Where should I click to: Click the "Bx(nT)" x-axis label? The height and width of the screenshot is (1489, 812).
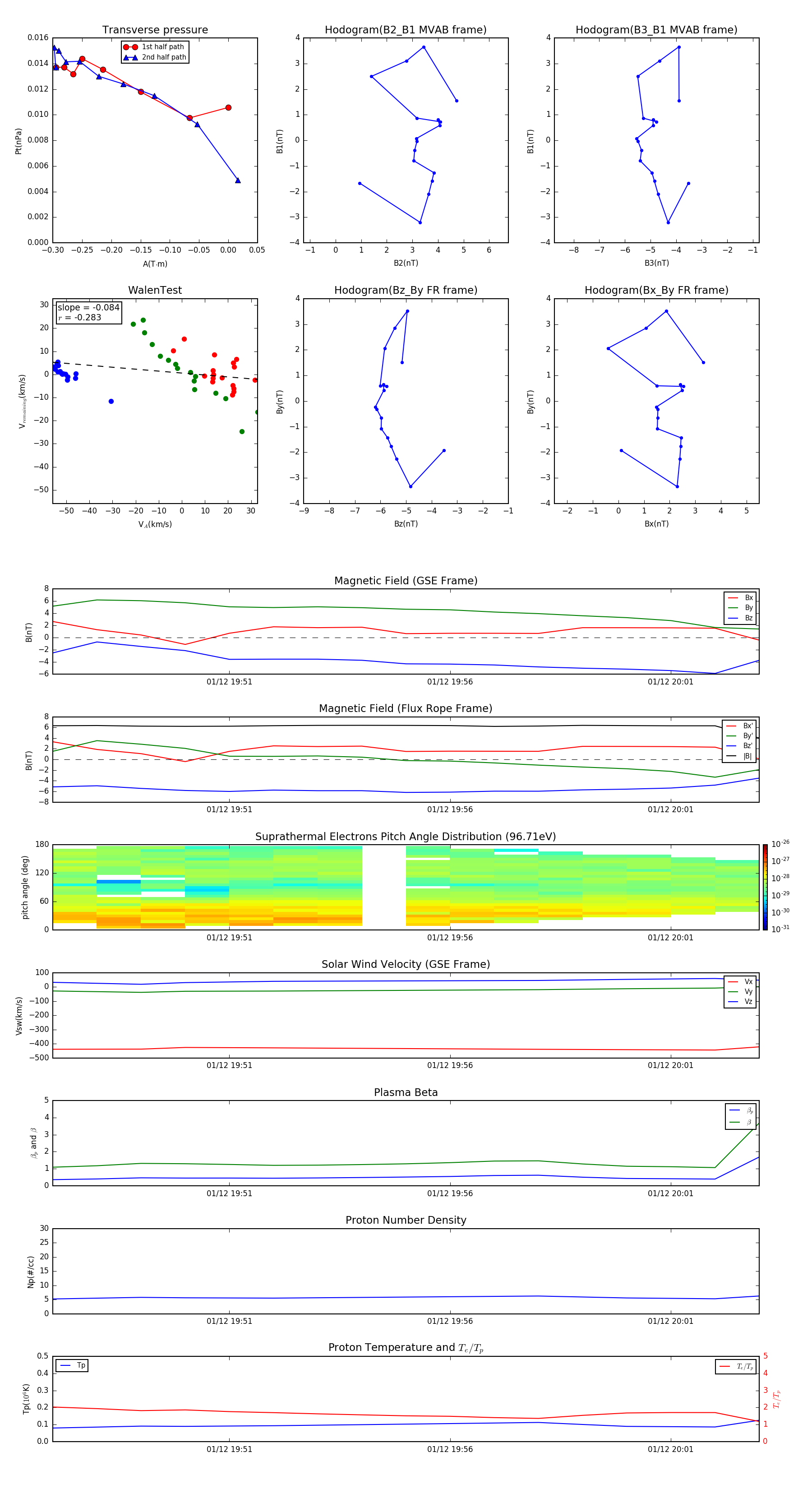point(656,524)
